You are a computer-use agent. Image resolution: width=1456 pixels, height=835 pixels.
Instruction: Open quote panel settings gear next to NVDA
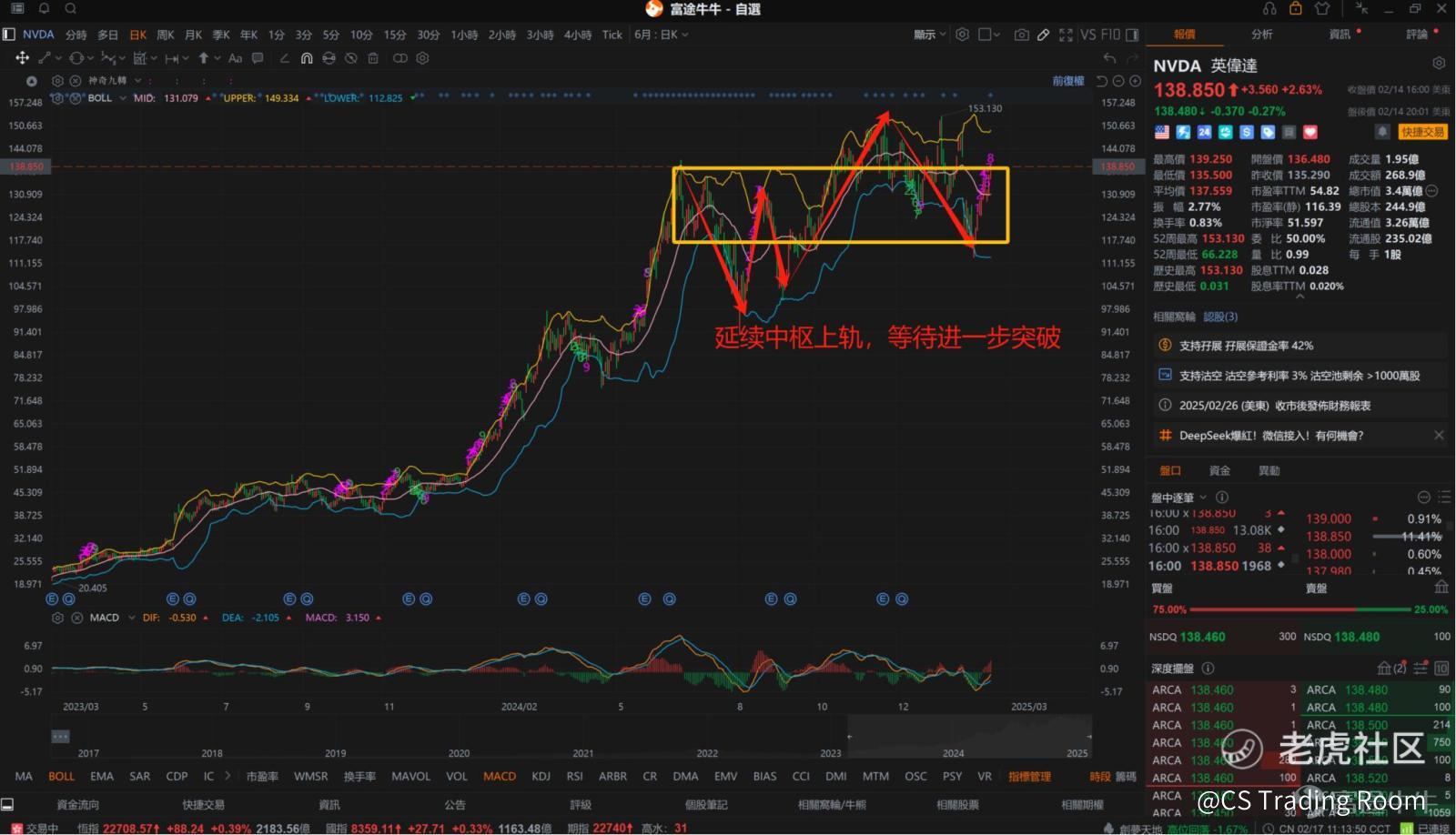[1439, 64]
